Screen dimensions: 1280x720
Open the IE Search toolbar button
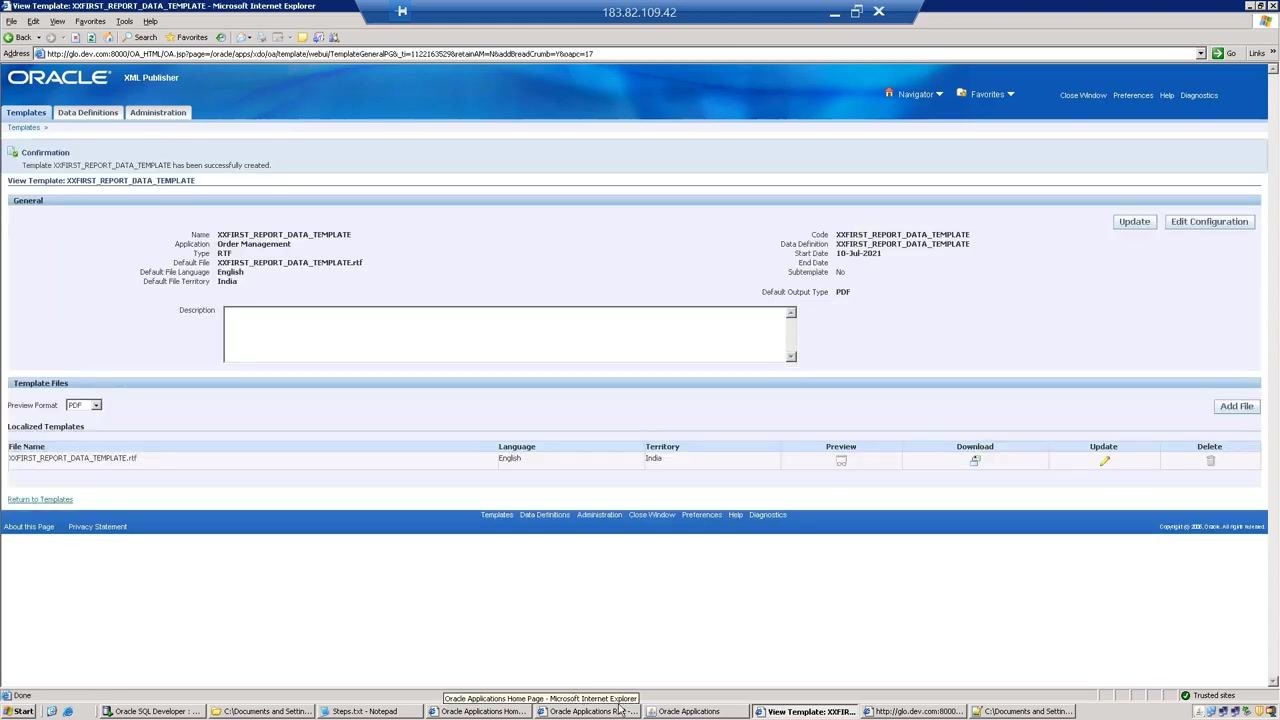click(x=139, y=37)
